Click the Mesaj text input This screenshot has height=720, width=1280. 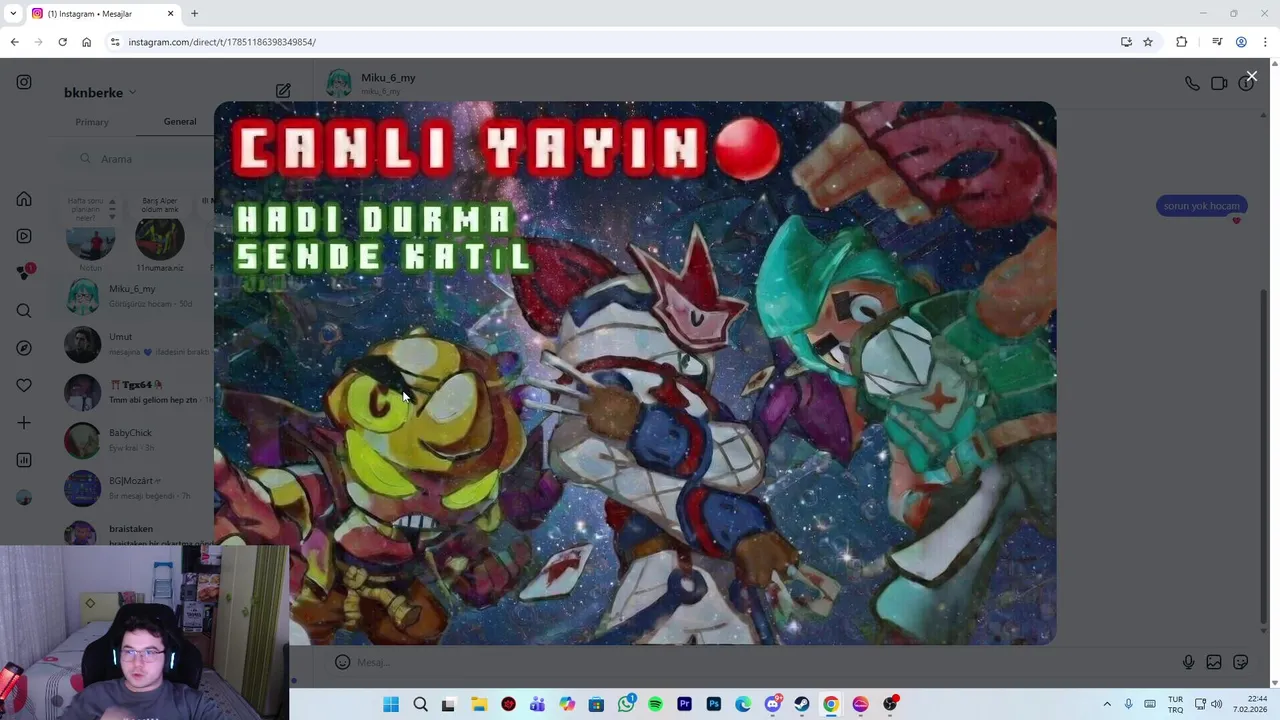pos(760,662)
